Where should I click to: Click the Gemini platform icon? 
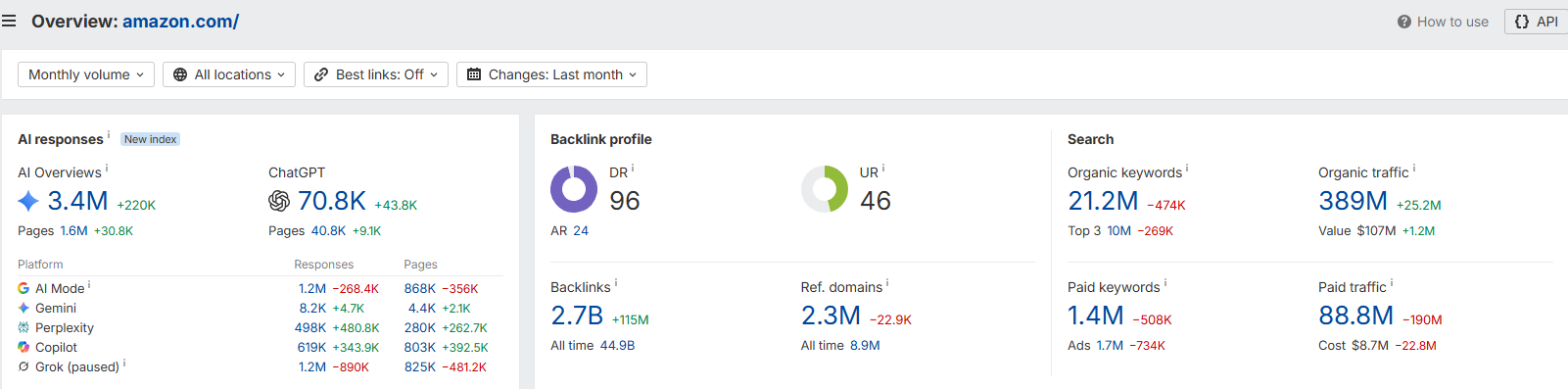[24, 308]
